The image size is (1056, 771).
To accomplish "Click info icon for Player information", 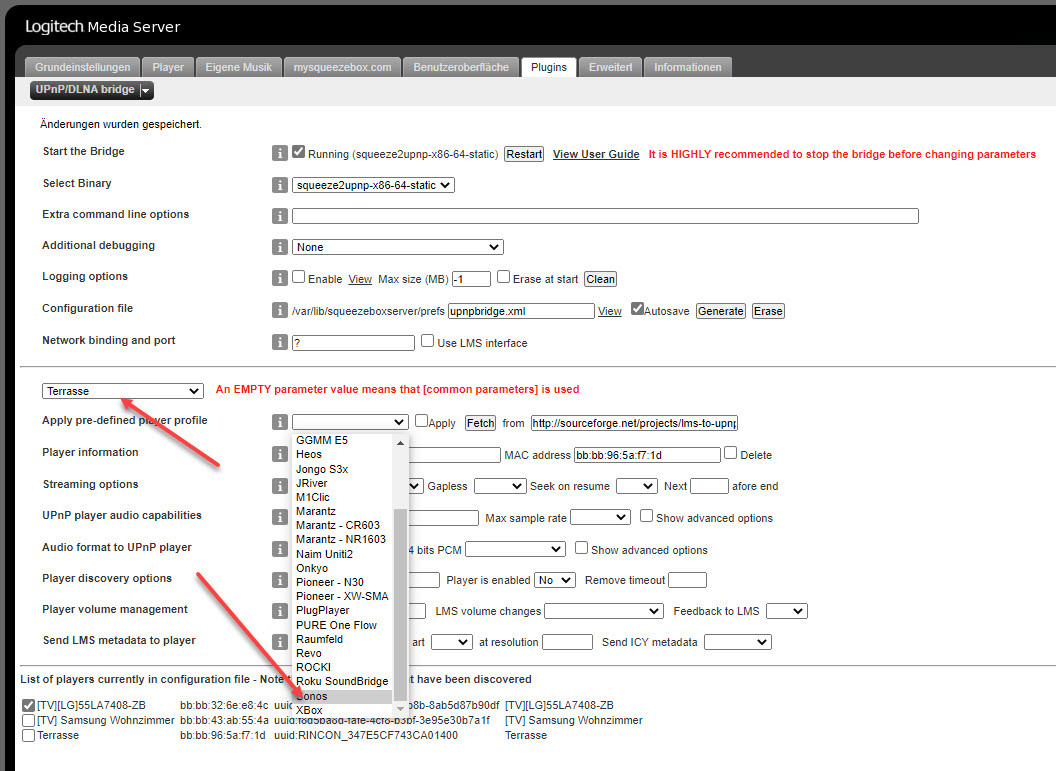I will pyautogui.click(x=279, y=455).
